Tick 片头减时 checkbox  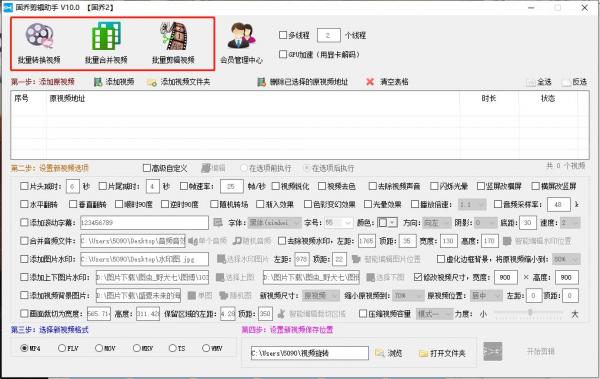tap(24, 186)
